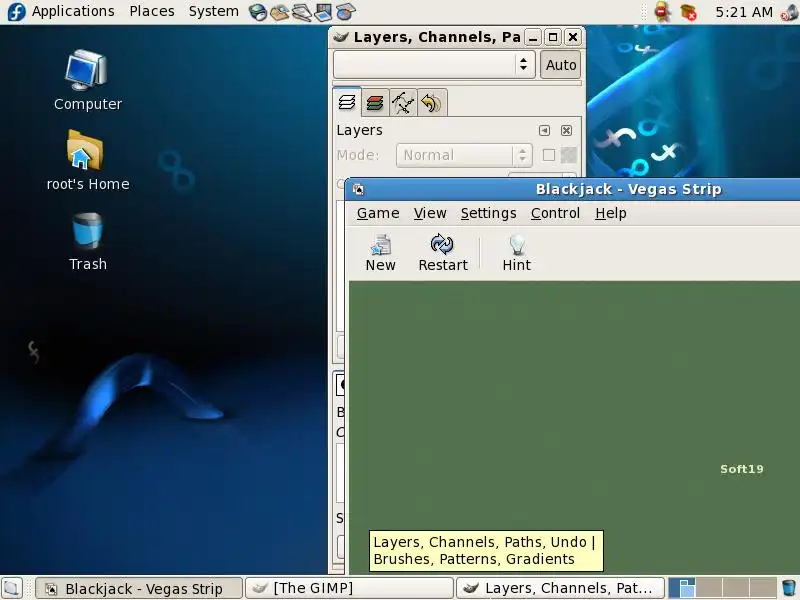800x600 pixels.
Task: Open the System menu
Action: tap(213, 11)
